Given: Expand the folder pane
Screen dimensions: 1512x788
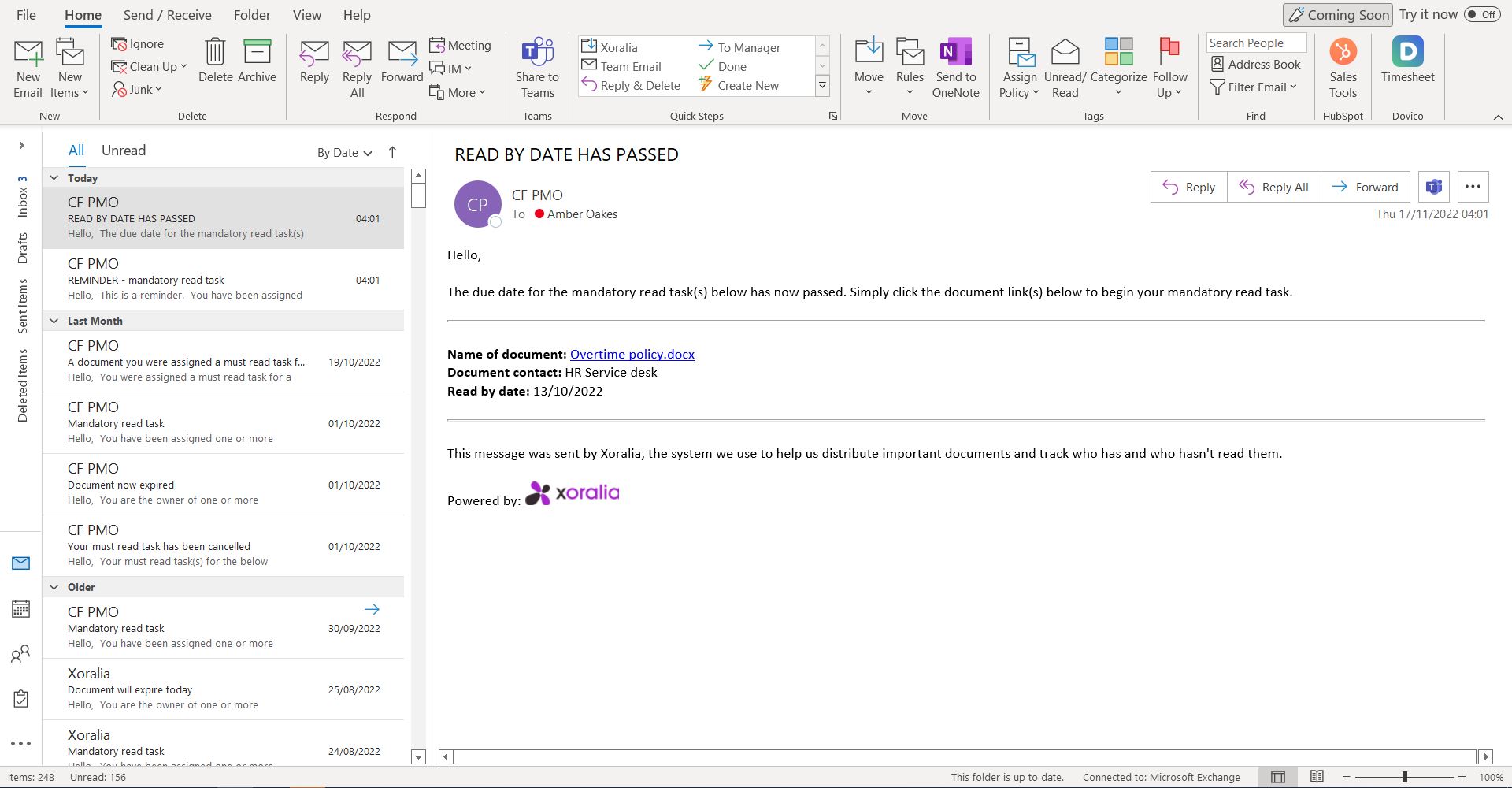Looking at the screenshot, I should [21, 145].
